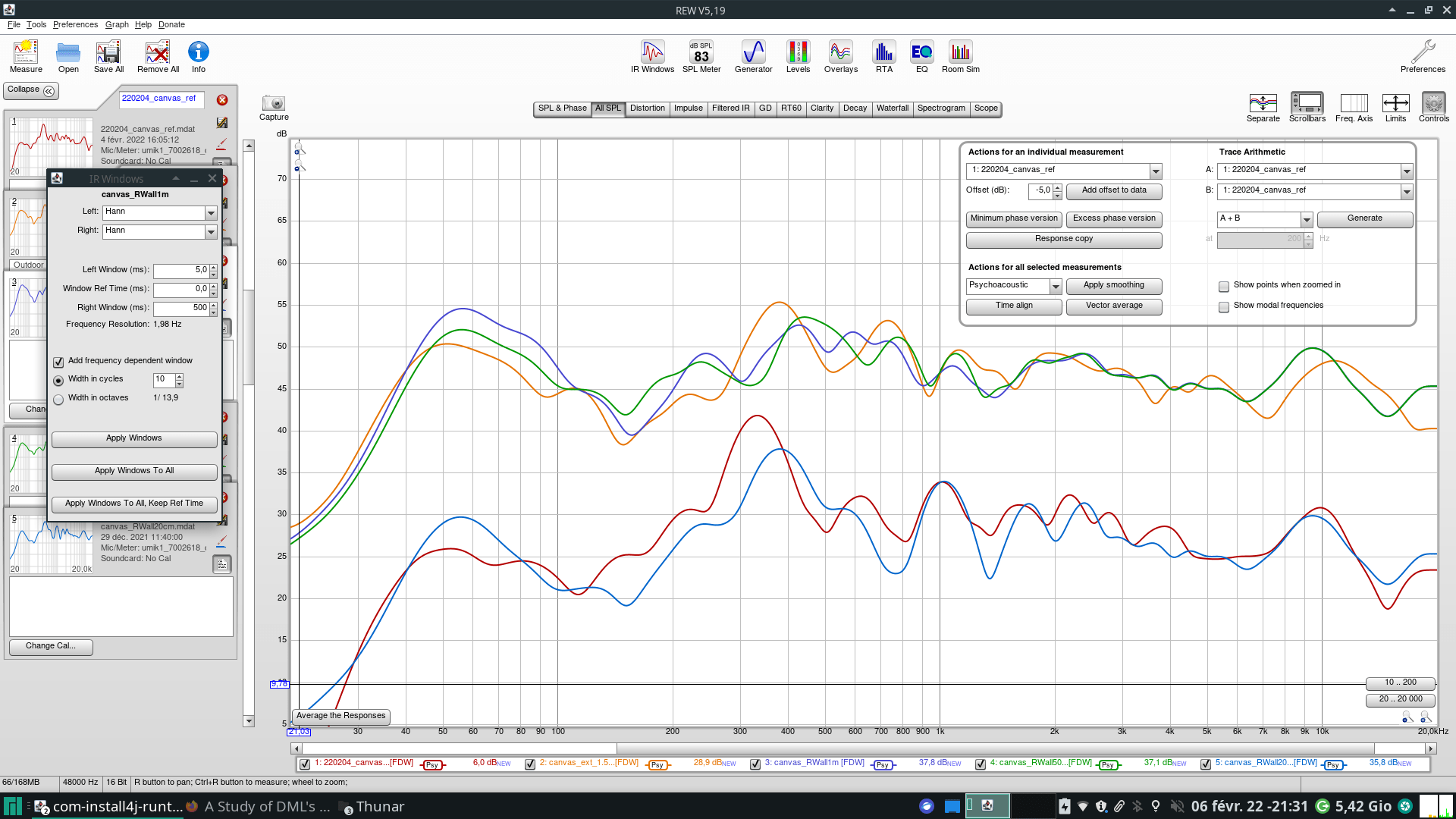Click the measurement list vertical scrollbar

click(x=248, y=432)
